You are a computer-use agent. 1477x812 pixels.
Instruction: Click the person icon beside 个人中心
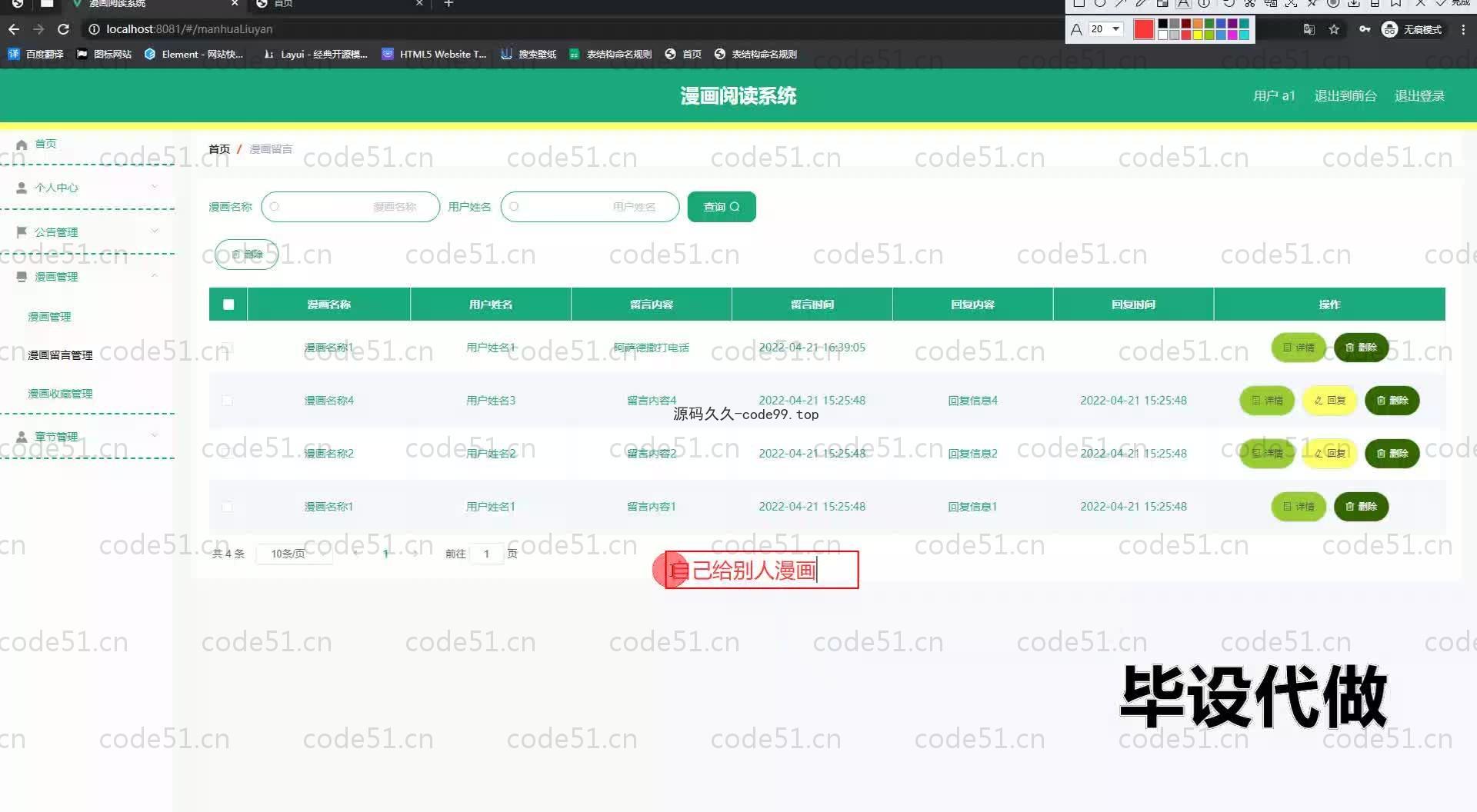pyautogui.click(x=22, y=188)
